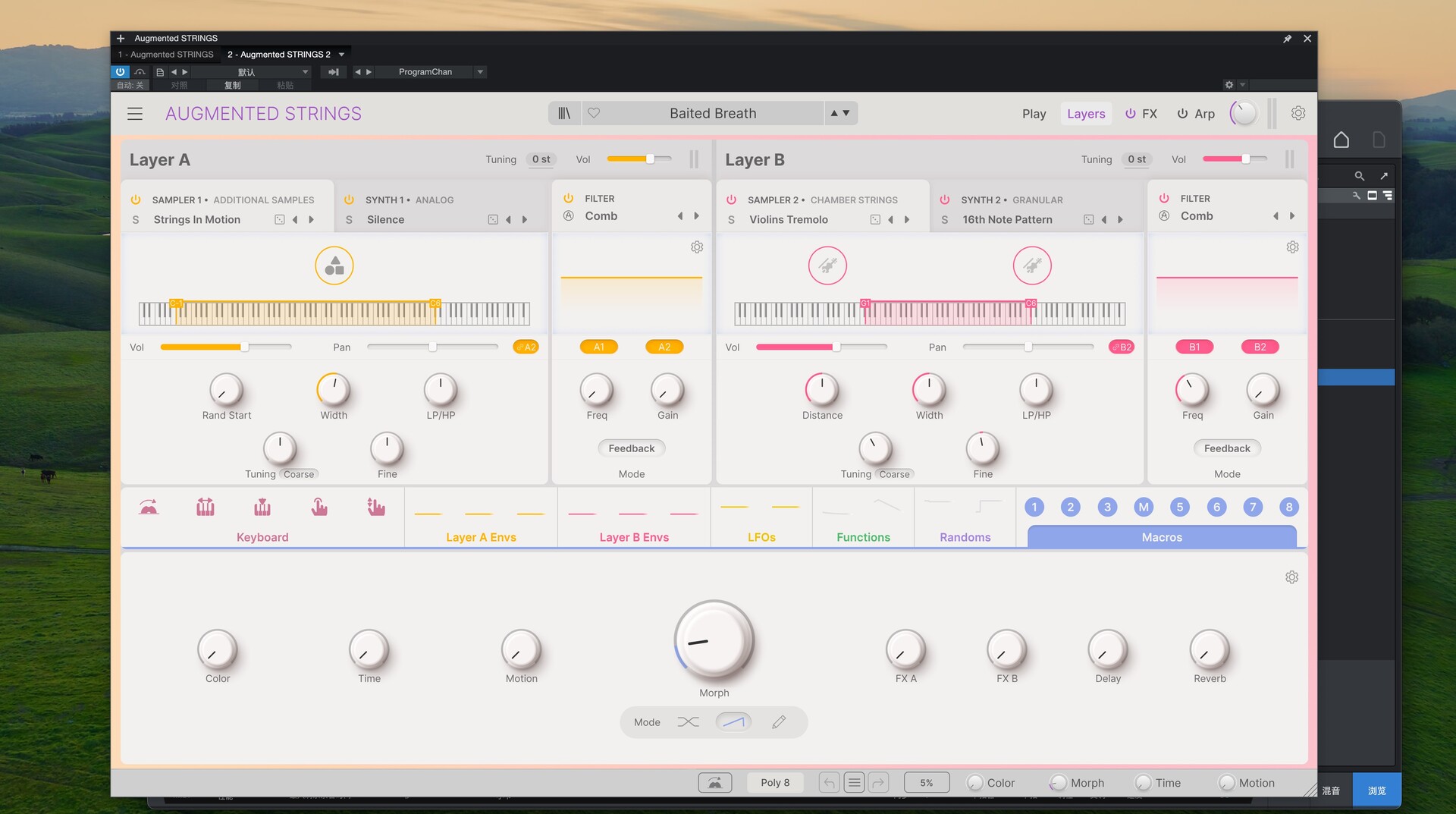
Task: Open the history list icon in status bar
Action: [x=855, y=783]
